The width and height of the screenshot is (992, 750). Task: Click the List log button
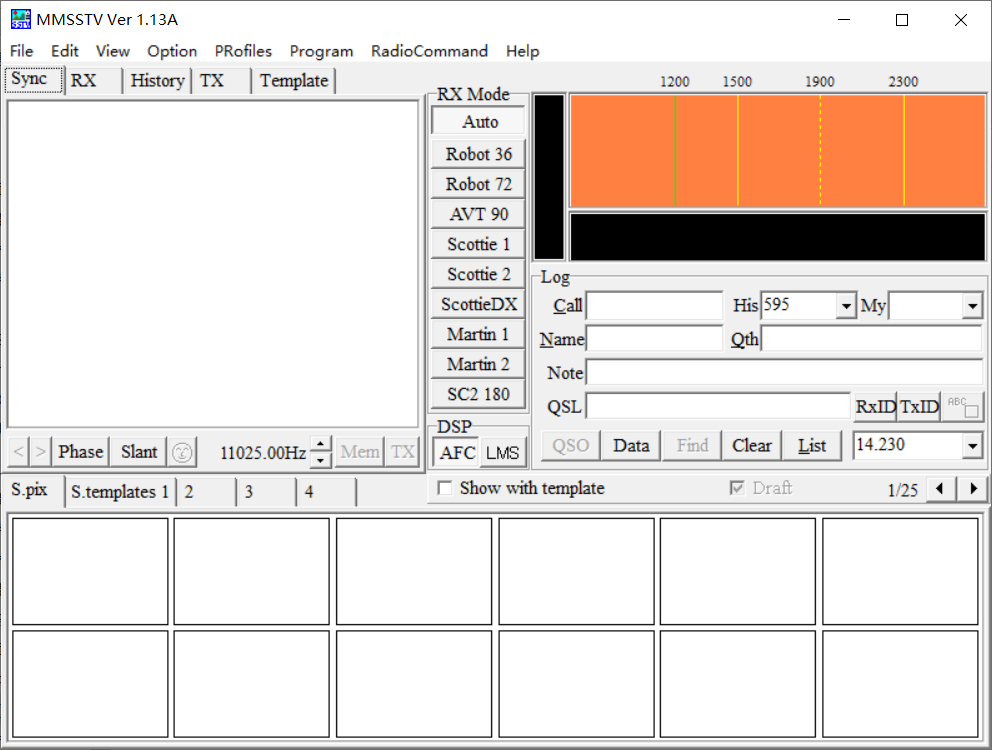click(812, 446)
